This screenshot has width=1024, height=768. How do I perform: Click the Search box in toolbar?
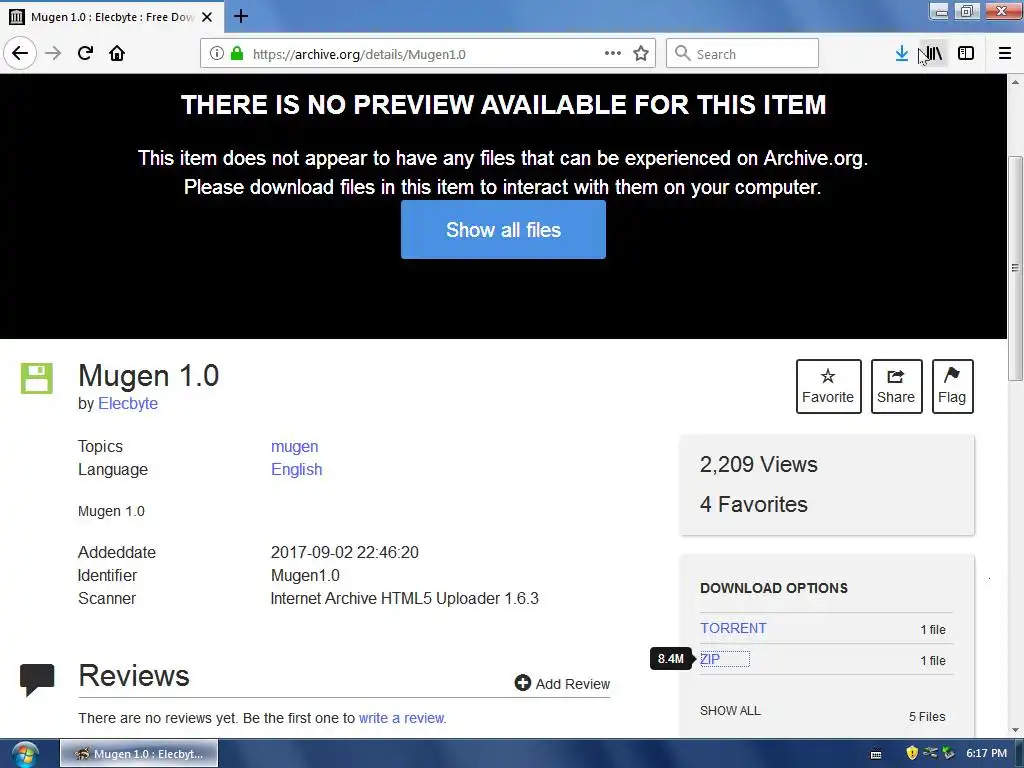(x=743, y=54)
